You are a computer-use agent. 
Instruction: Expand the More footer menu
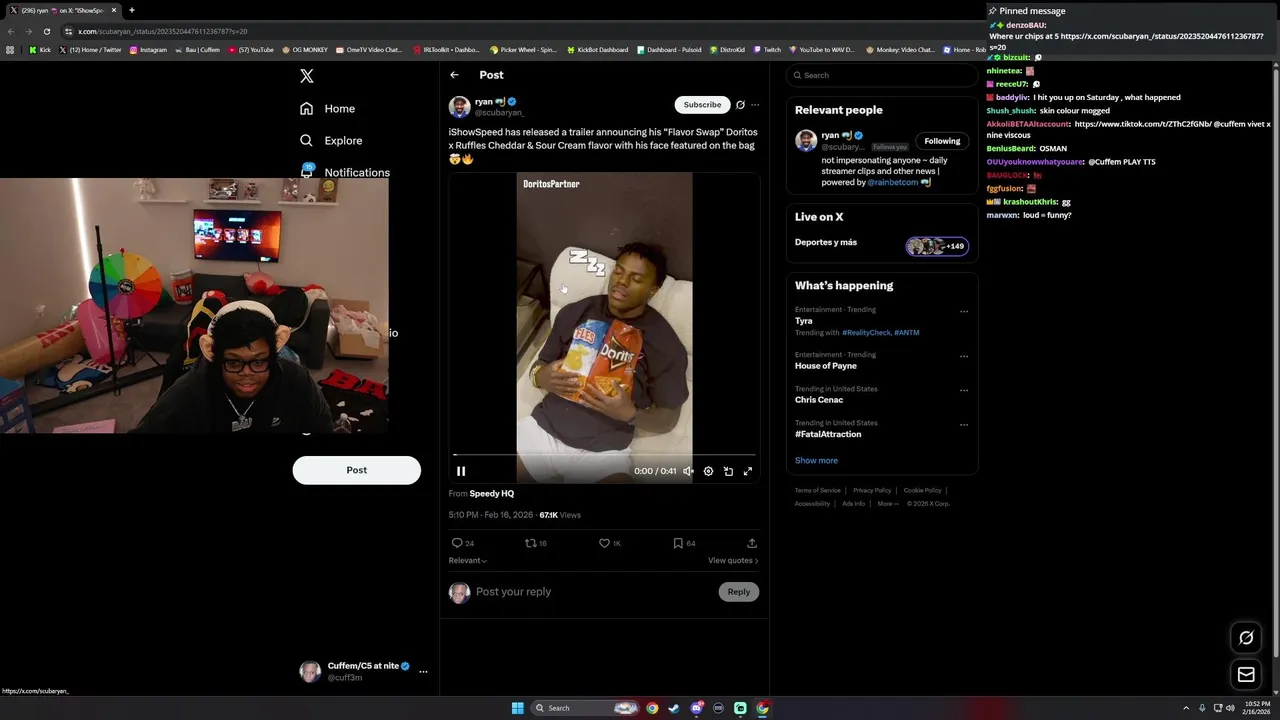click(888, 504)
